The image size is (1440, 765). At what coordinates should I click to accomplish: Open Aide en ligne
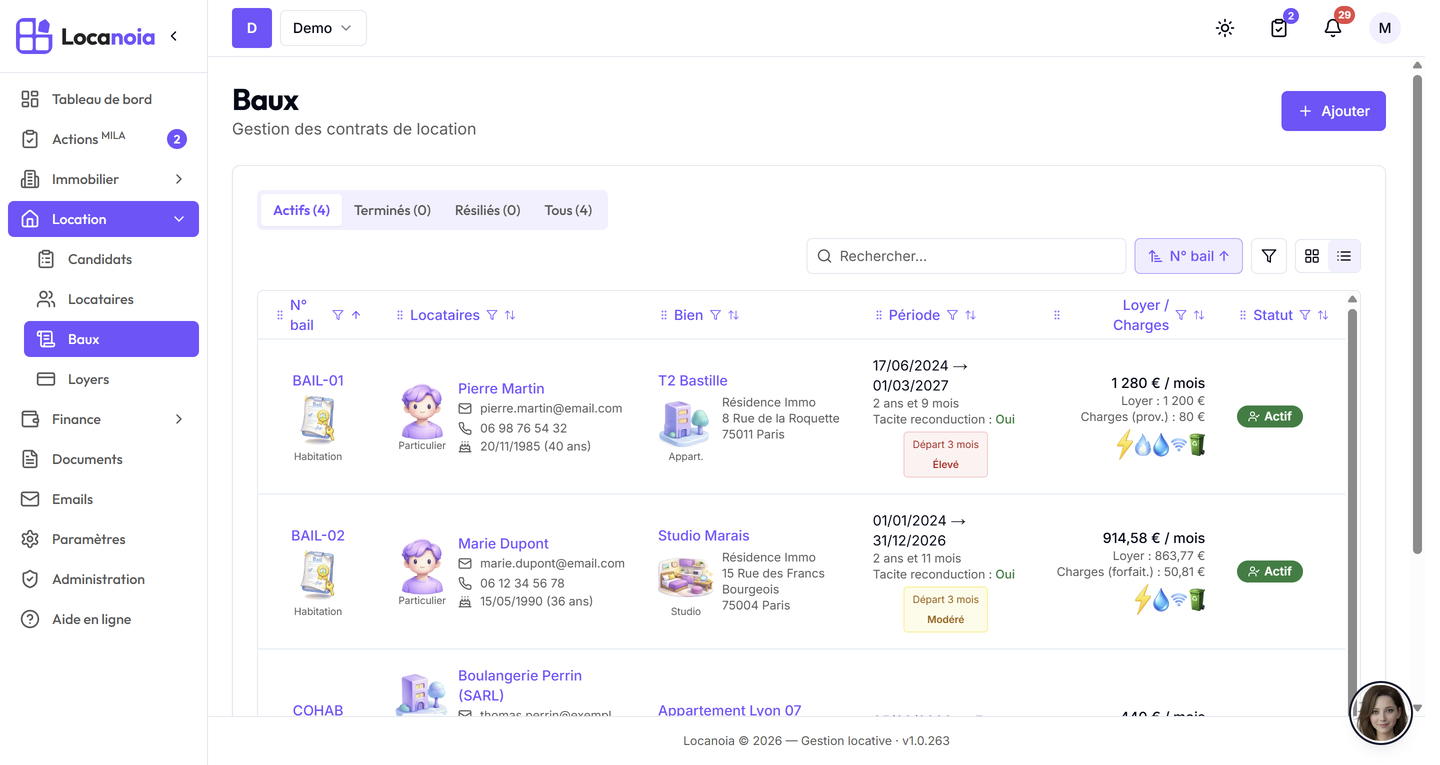103,619
